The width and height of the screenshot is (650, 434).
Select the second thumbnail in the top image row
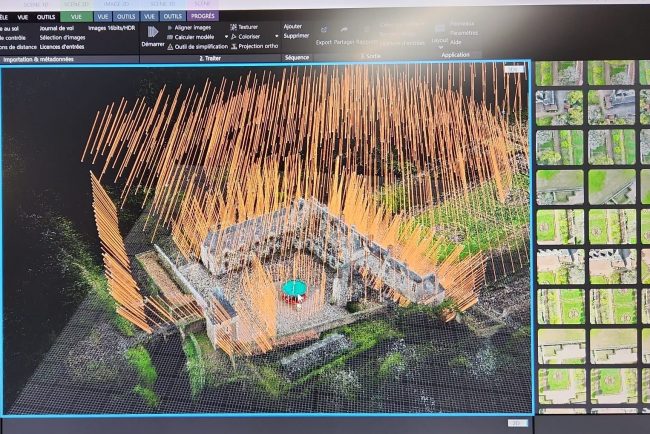(611, 73)
